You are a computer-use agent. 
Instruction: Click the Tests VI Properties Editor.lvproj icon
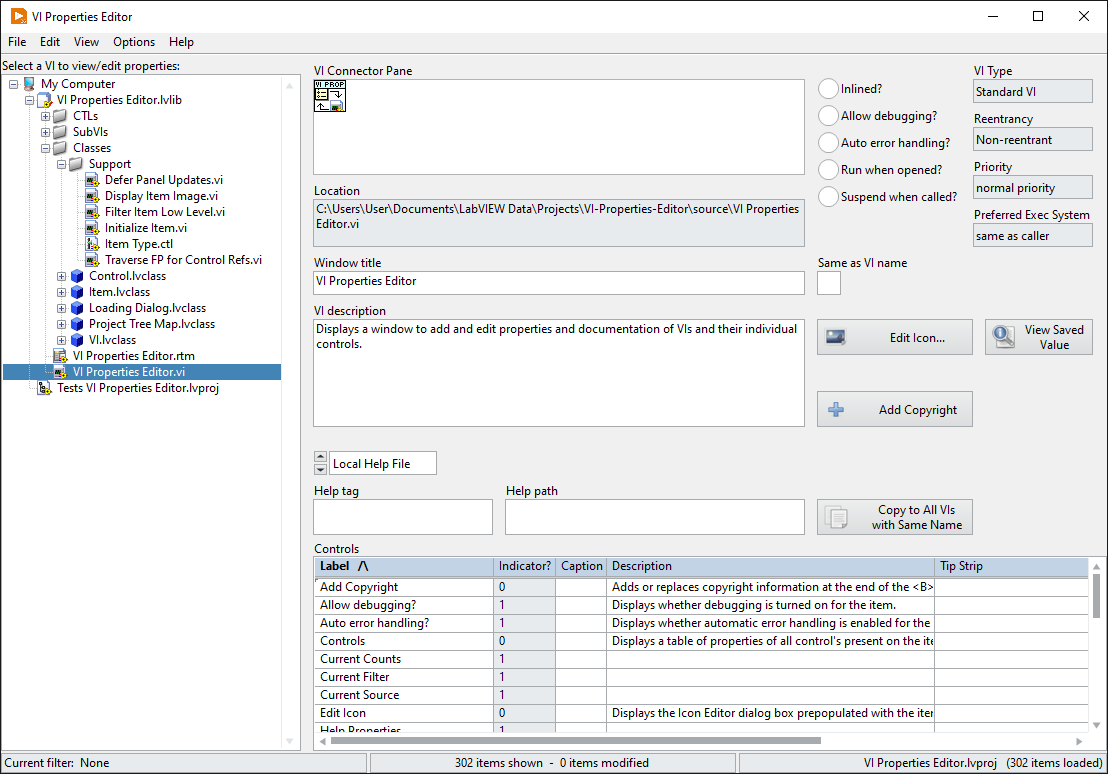pyautogui.click(x=45, y=388)
